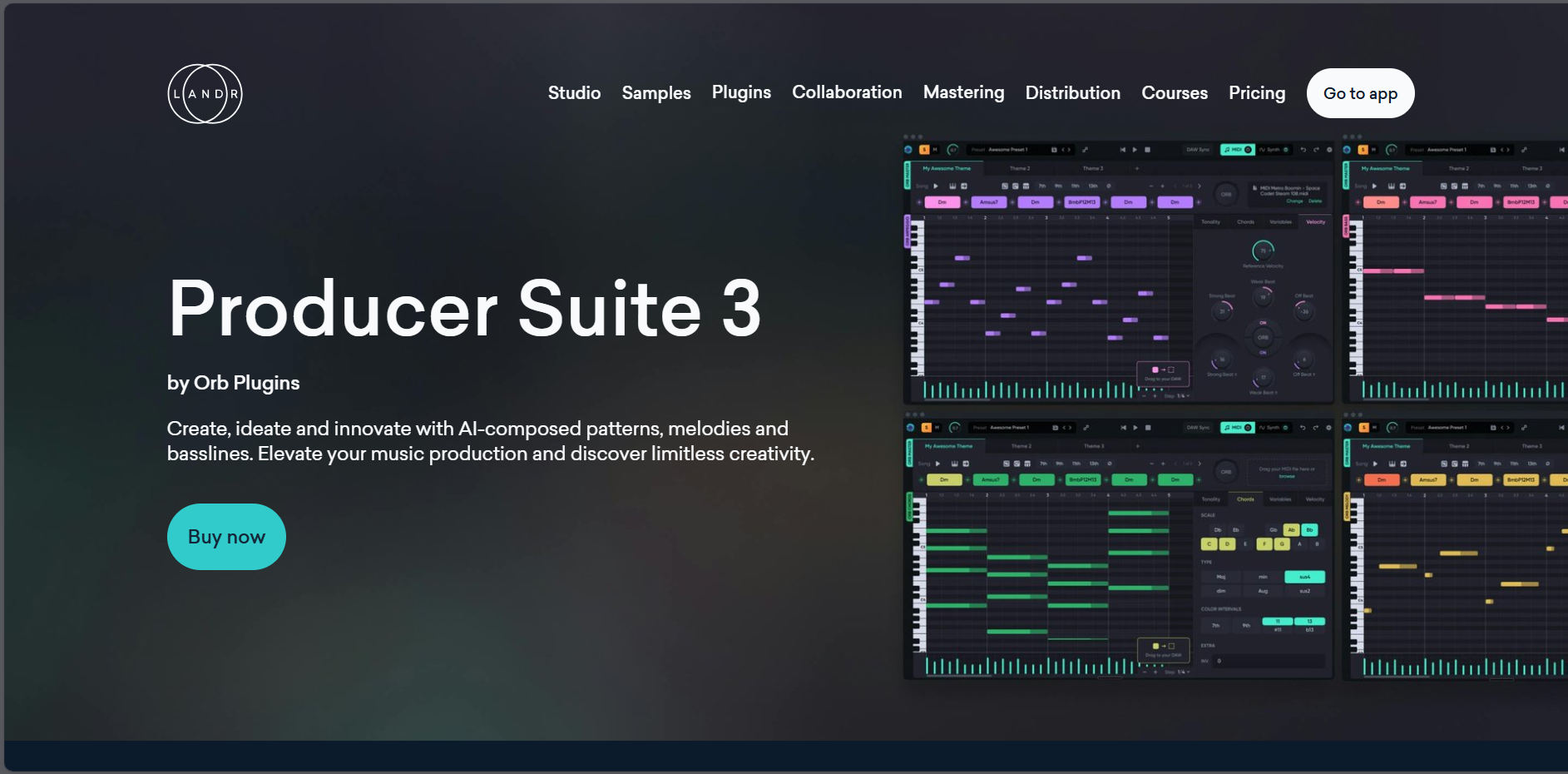Open the Samples navigation item

pyautogui.click(x=656, y=93)
